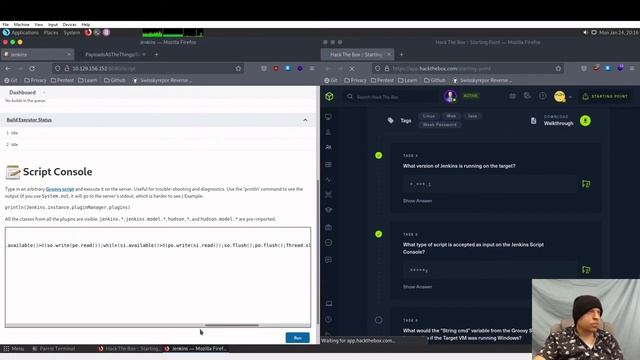Go back in the Jenkins Firefox window
The width and height of the screenshot is (640, 360).
(x=8, y=69)
